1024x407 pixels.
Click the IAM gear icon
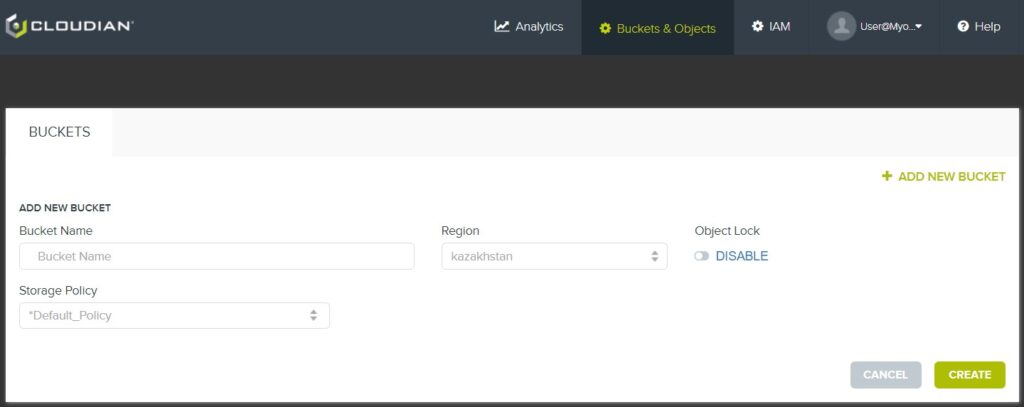point(758,26)
